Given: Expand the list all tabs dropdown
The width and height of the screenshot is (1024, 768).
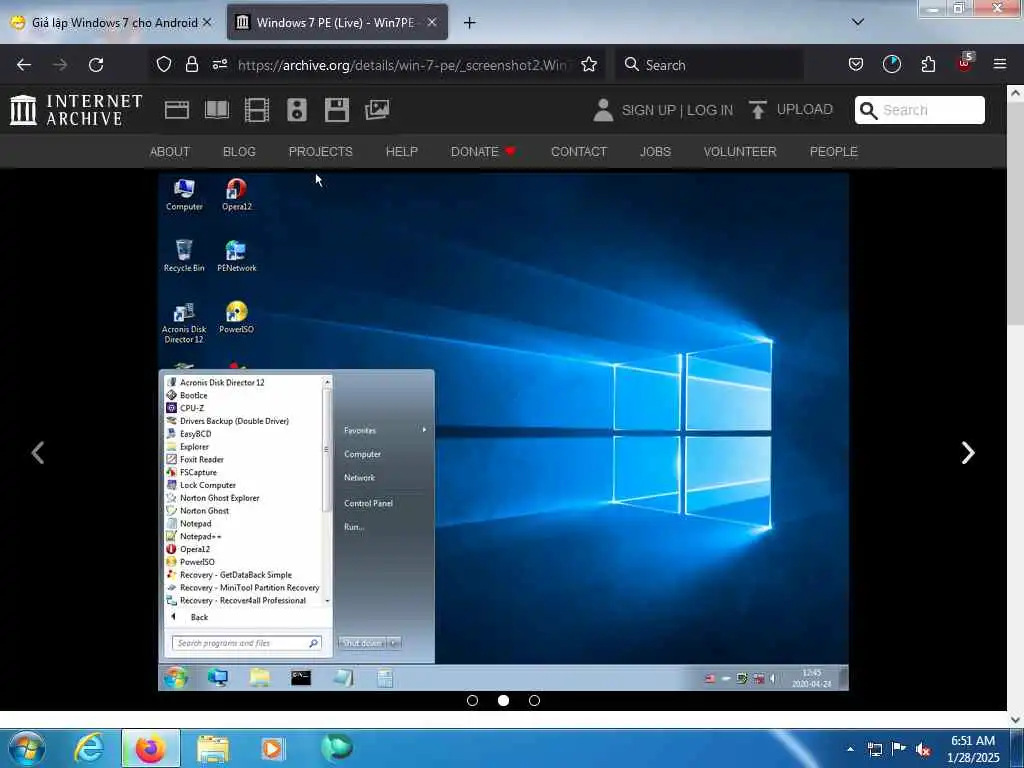Looking at the screenshot, I should point(858,22).
